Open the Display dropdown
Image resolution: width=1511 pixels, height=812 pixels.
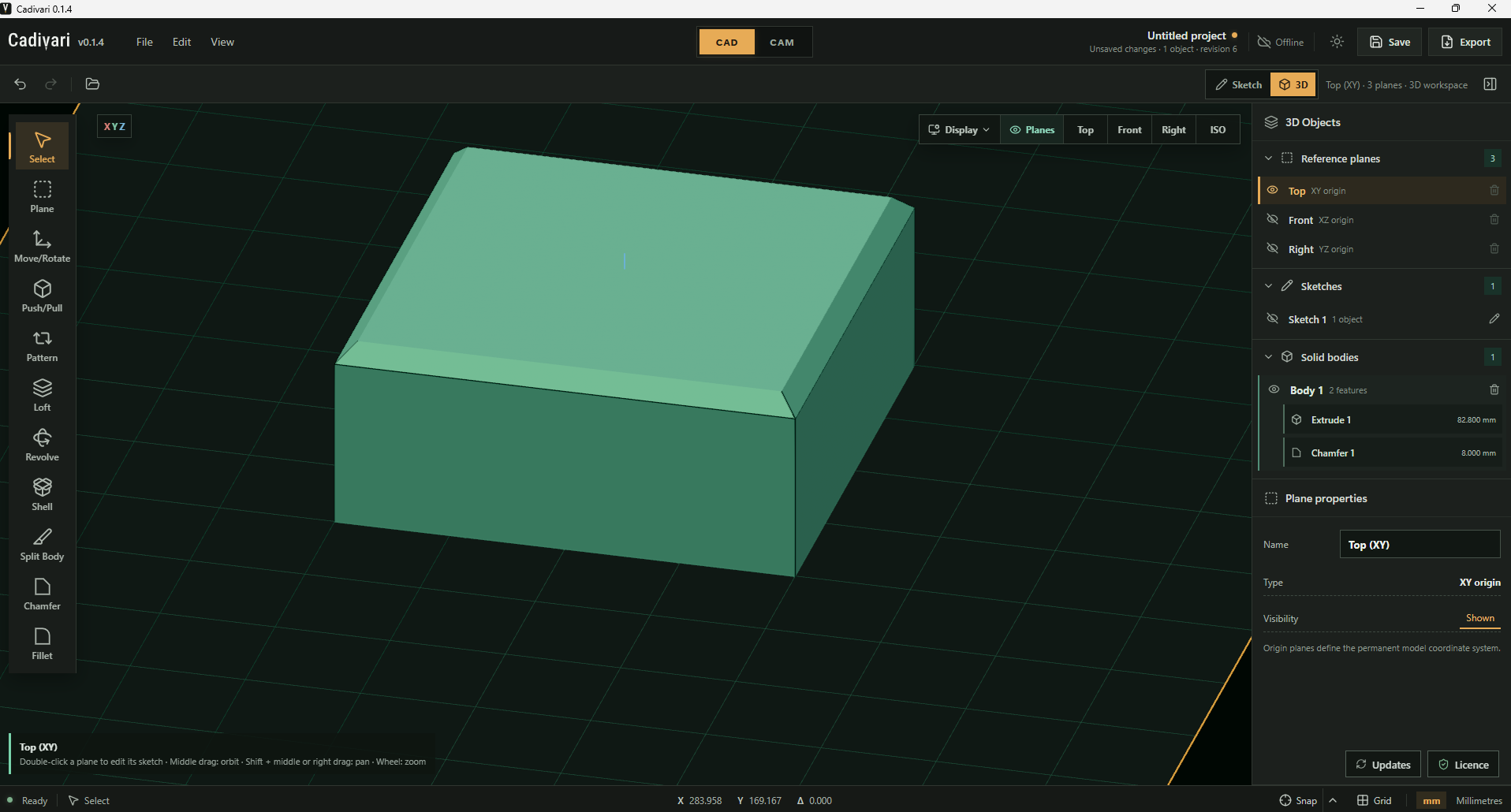(x=959, y=130)
